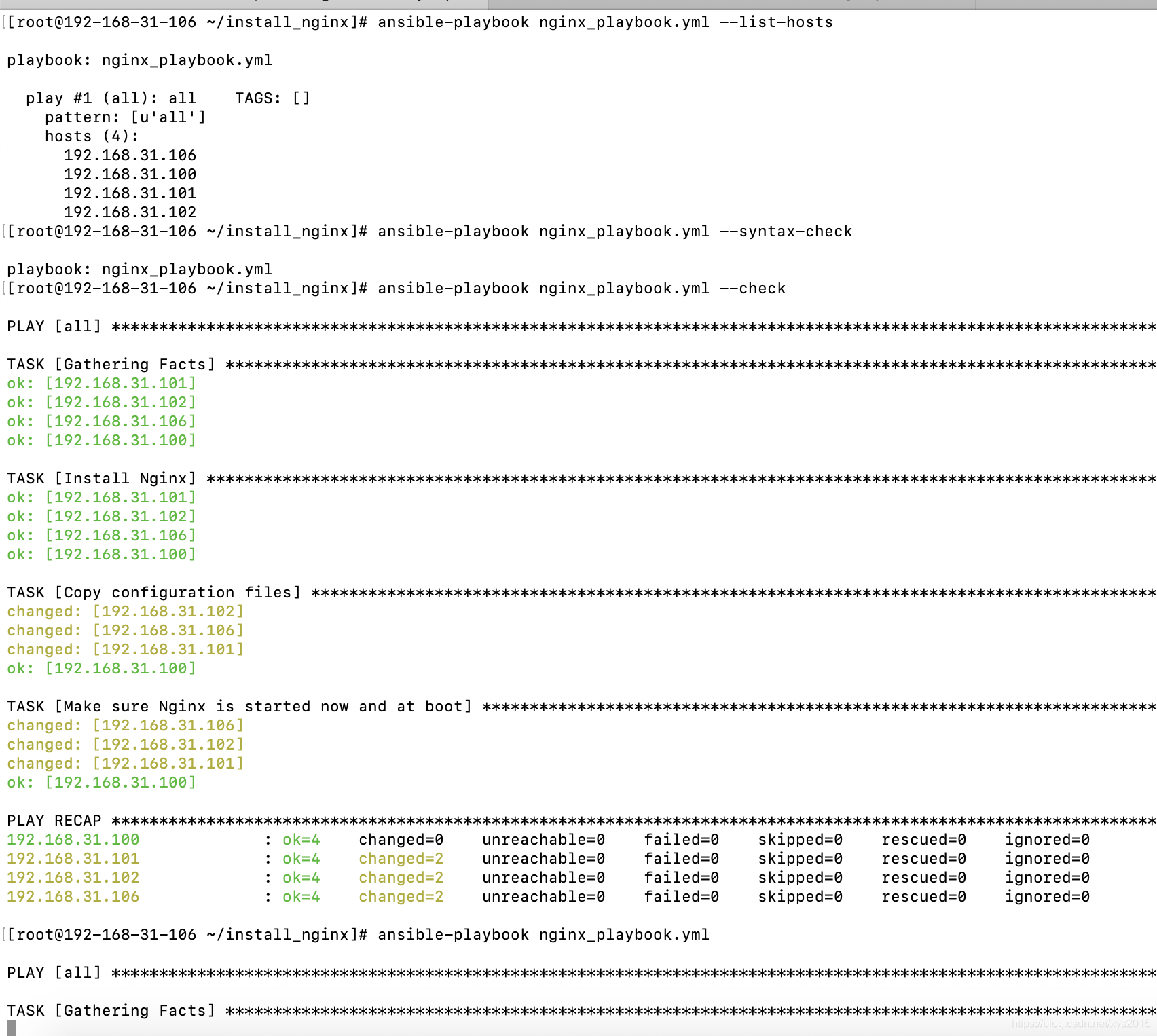This screenshot has width=1157, height=1036.
Task: Click 'changed=2' in the 192.168.31.102 recap row
Action: [x=401, y=878]
